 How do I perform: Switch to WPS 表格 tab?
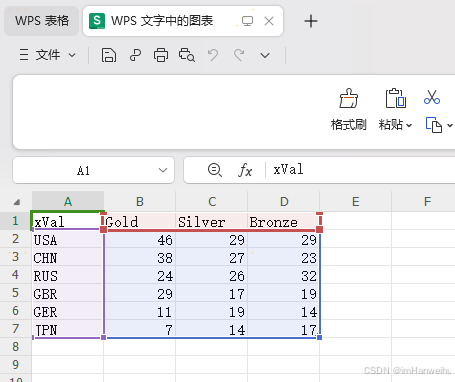click(x=42, y=21)
